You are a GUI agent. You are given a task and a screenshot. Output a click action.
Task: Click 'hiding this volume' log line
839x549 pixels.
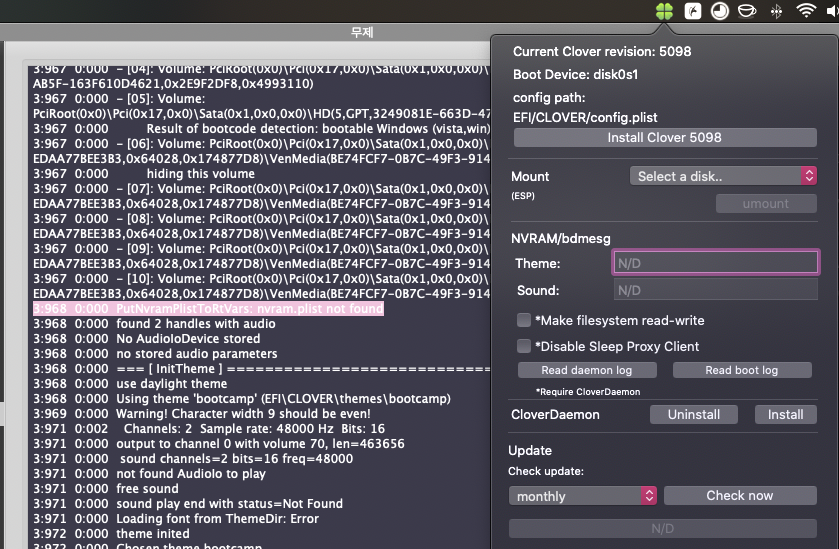click(x=144, y=174)
